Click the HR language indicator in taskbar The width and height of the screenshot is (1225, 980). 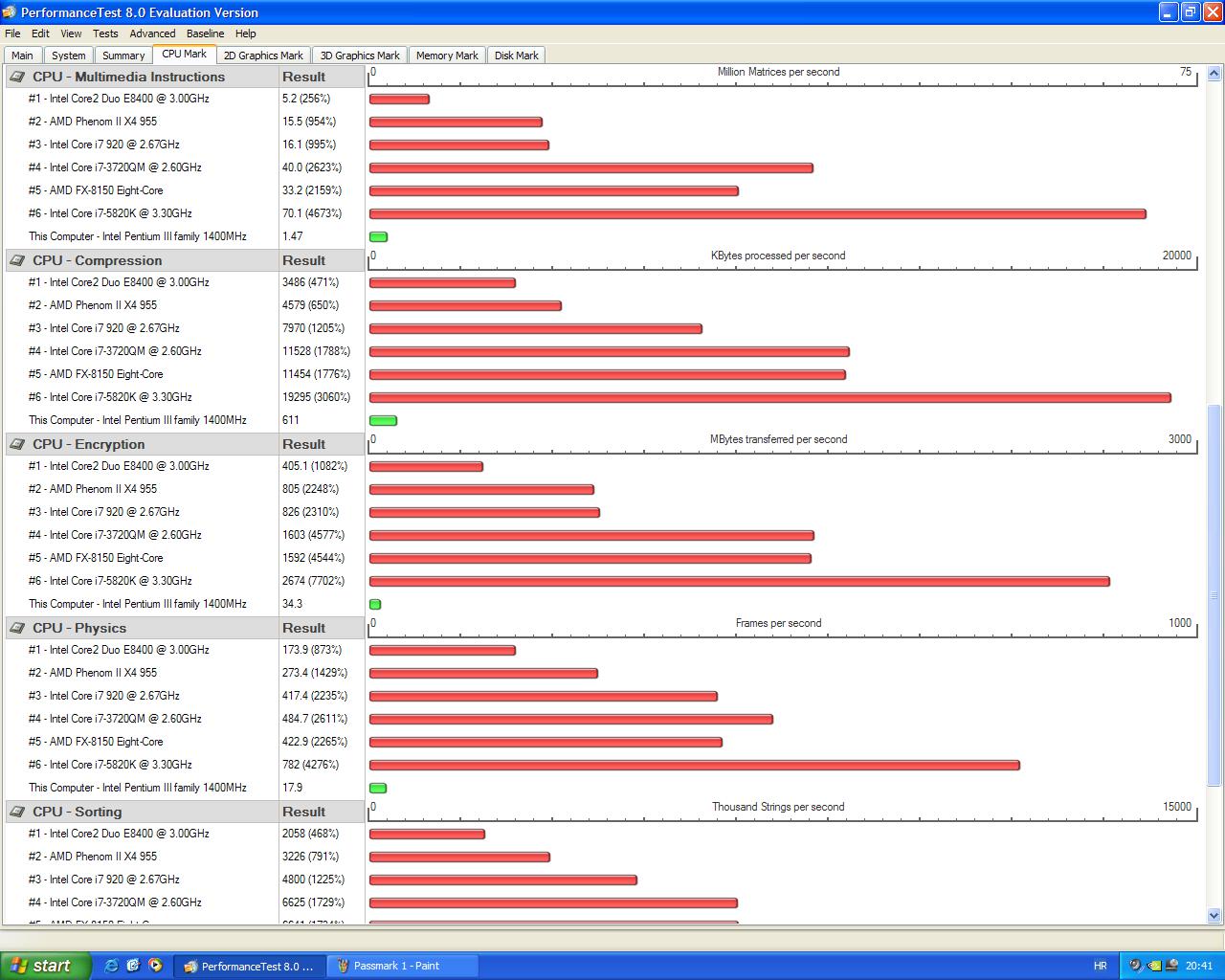pos(1101,966)
